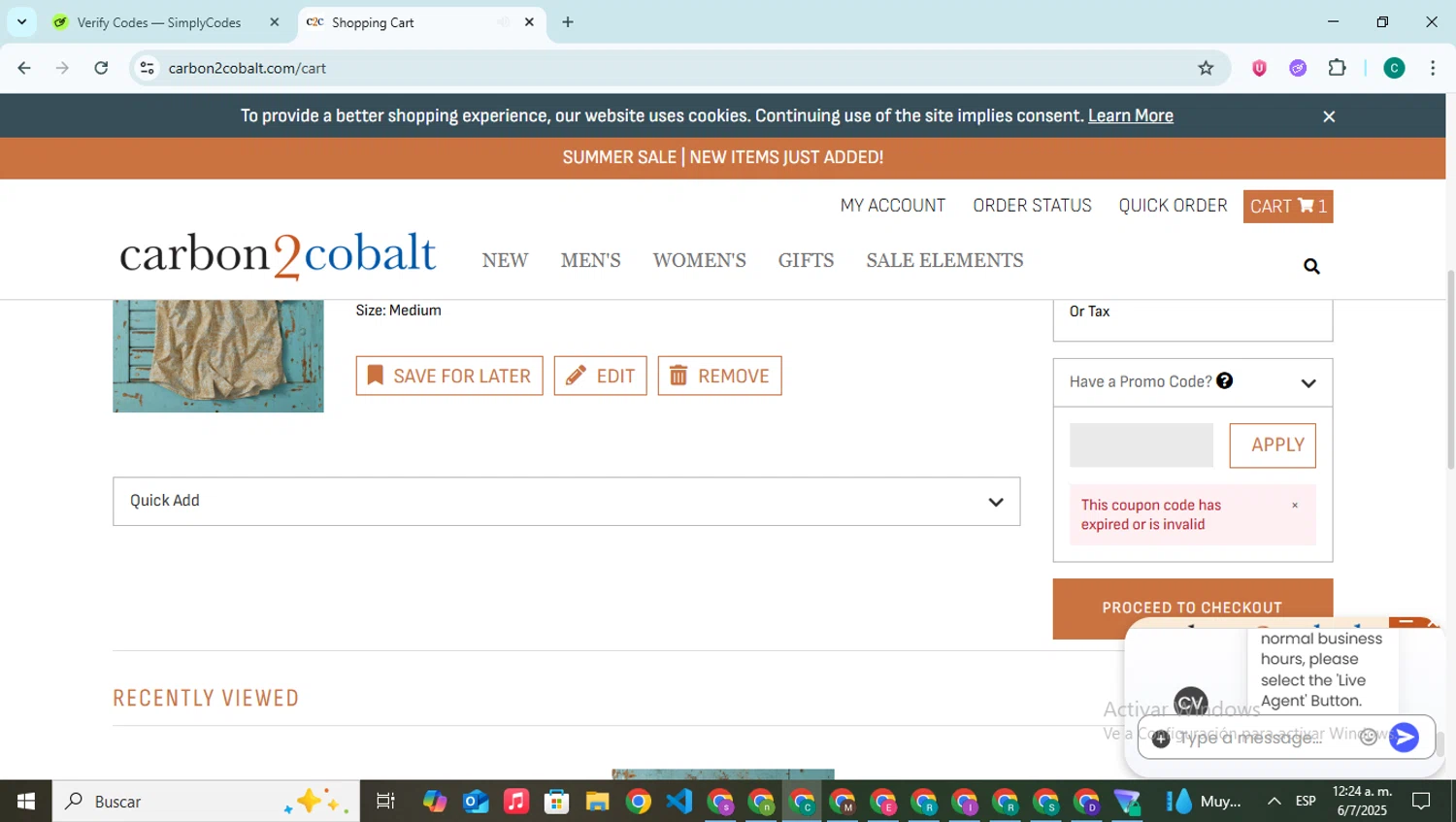Viewport: 1456px width, 822px height.
Task: Click the chat Type a message field
Action: pyautogui.click(x=1262, y=738)
